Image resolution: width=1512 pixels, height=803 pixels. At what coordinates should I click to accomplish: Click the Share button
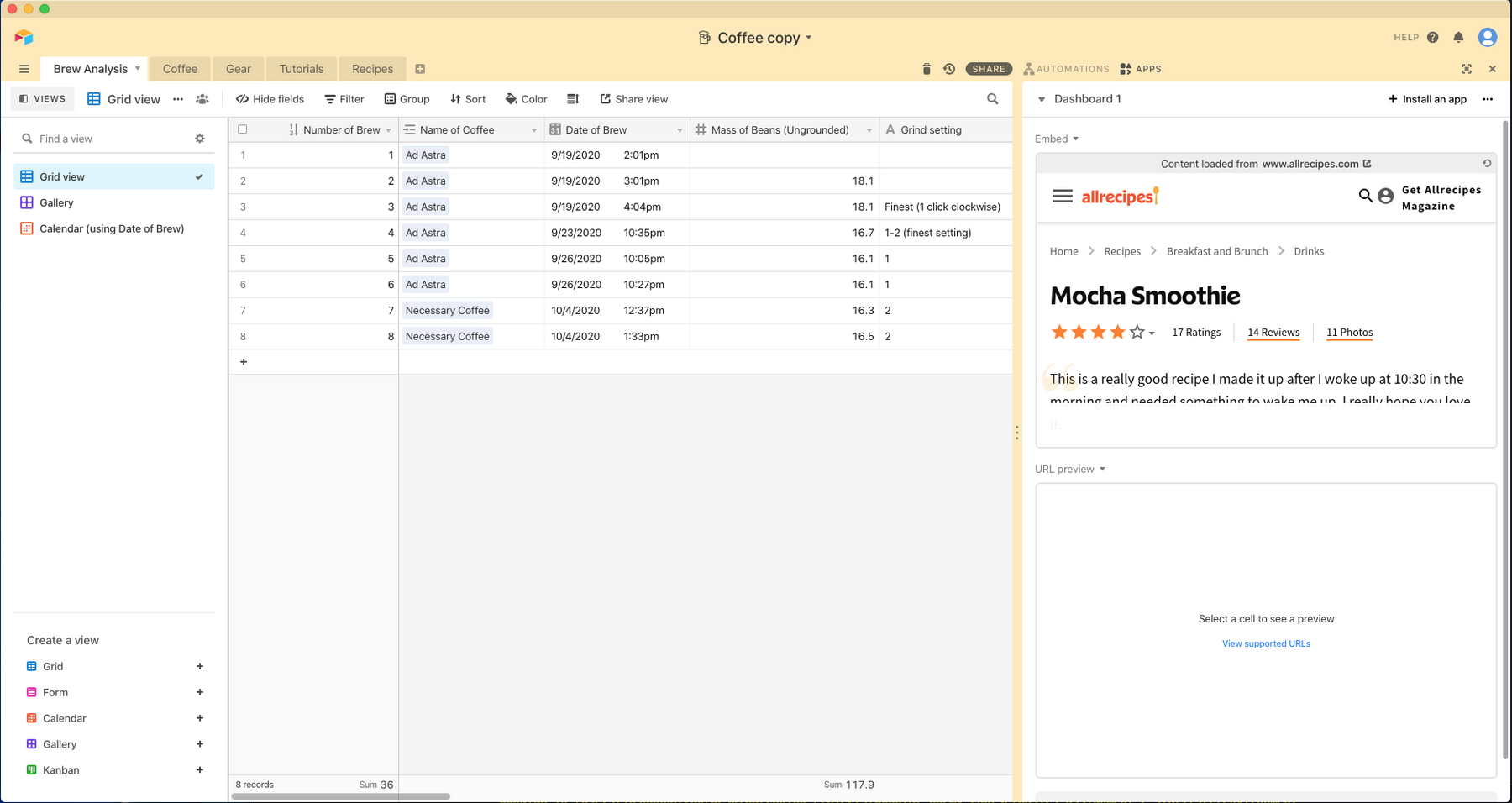(988, 69)
